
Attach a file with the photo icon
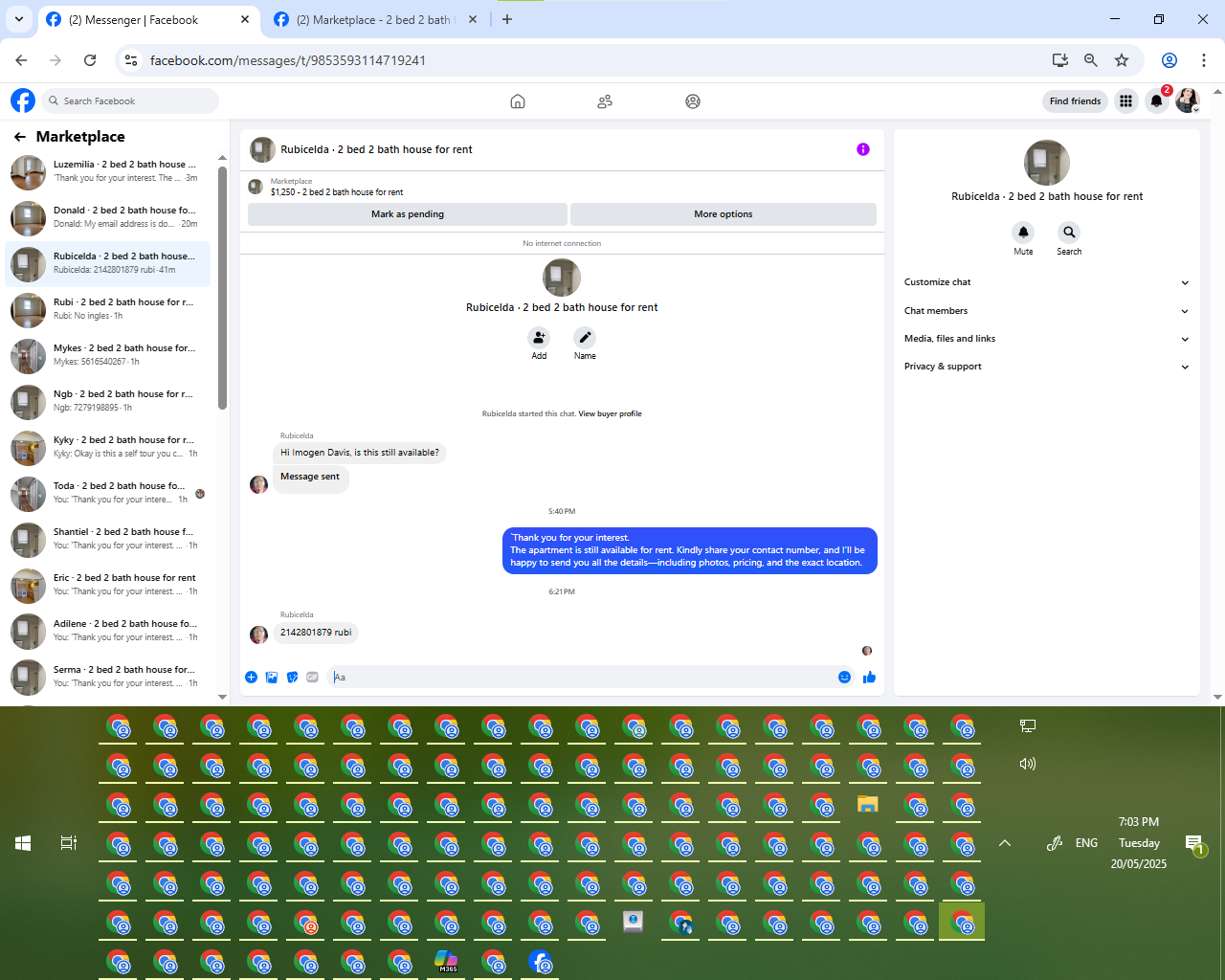[x=272, y=677]
